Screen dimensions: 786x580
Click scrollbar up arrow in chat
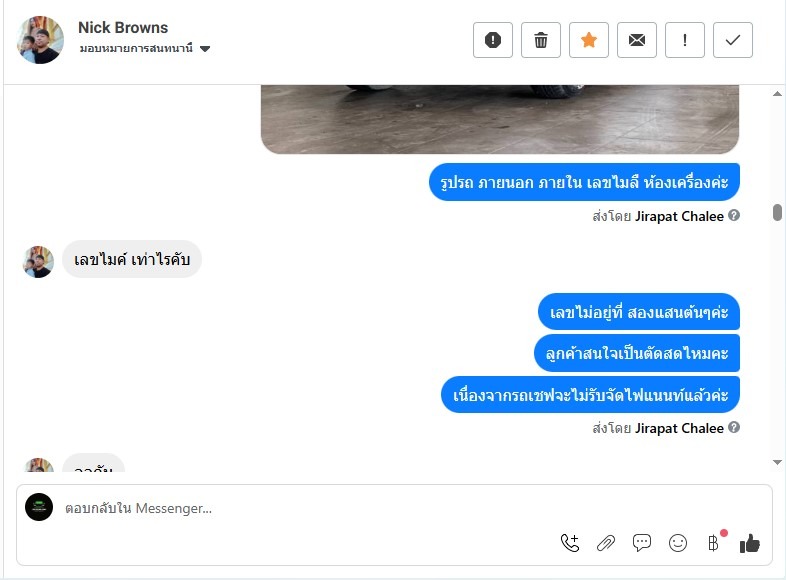tap(777, 94)
